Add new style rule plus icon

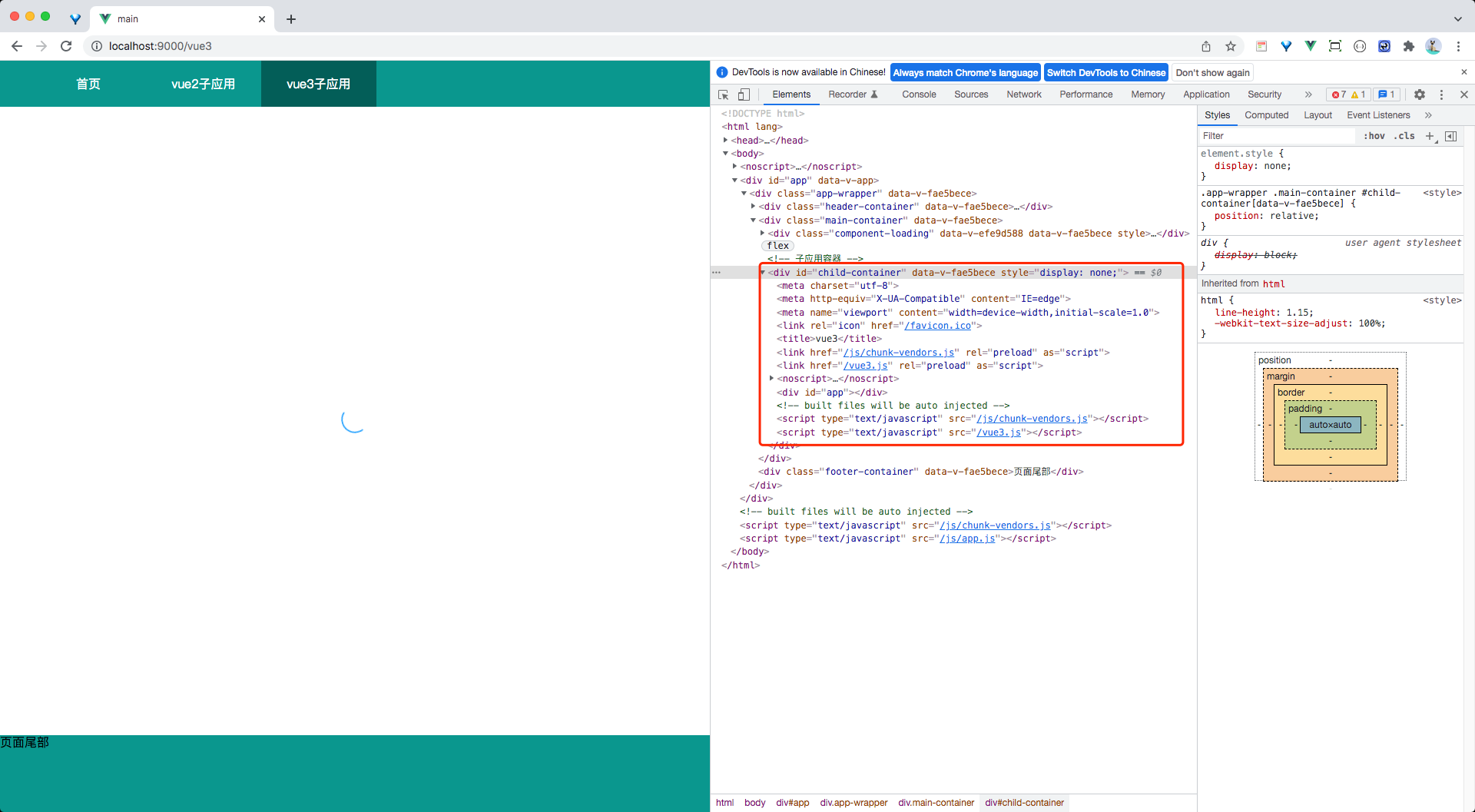(x=1430, y=136)
